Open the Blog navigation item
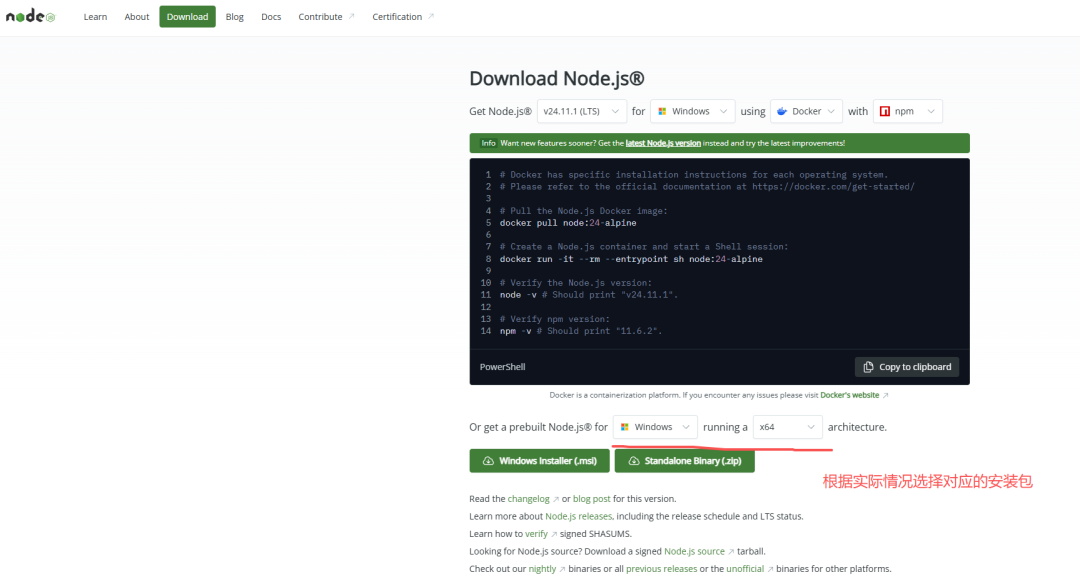The image size is (1080, 587). tap(235, 17)
